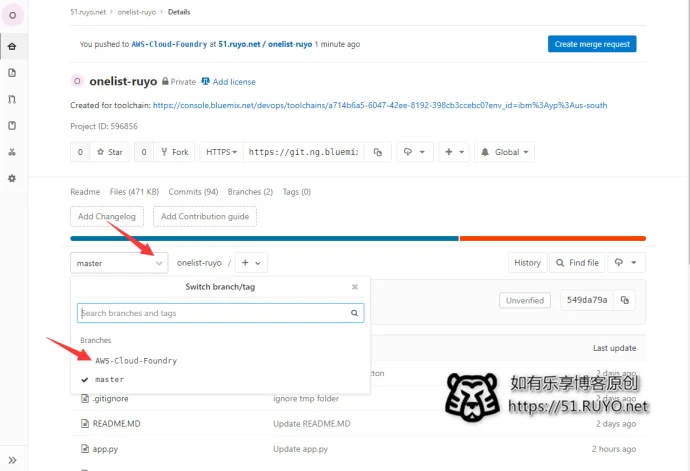Open the README.MD file
Viewport: 690px width, 471px height.
pyautogui.click(x=117, y=423)
